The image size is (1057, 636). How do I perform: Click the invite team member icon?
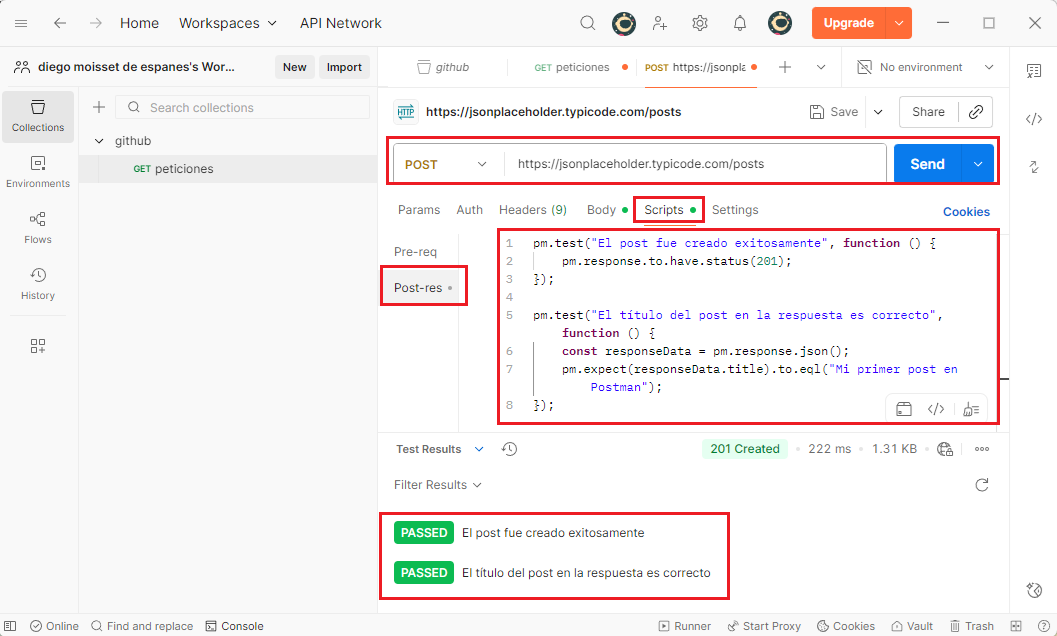tap(659, 23)
